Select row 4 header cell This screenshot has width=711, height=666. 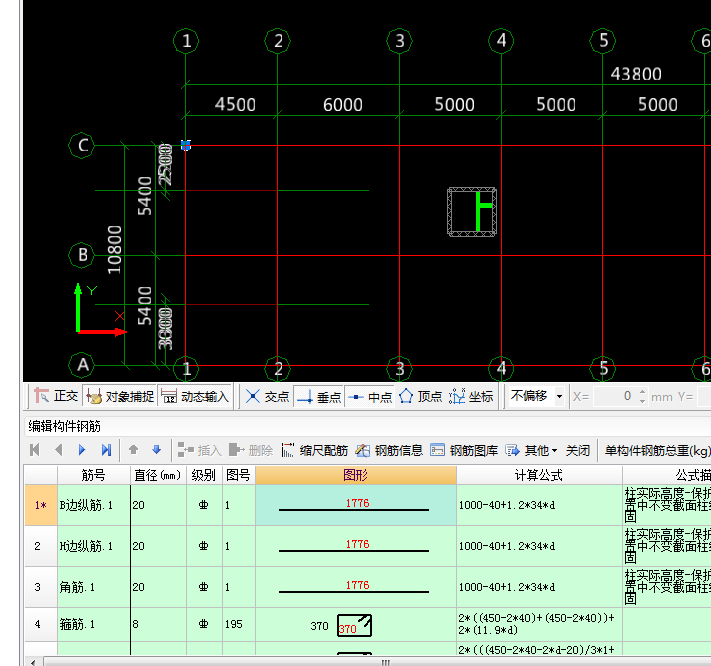(x=41, y=624)
